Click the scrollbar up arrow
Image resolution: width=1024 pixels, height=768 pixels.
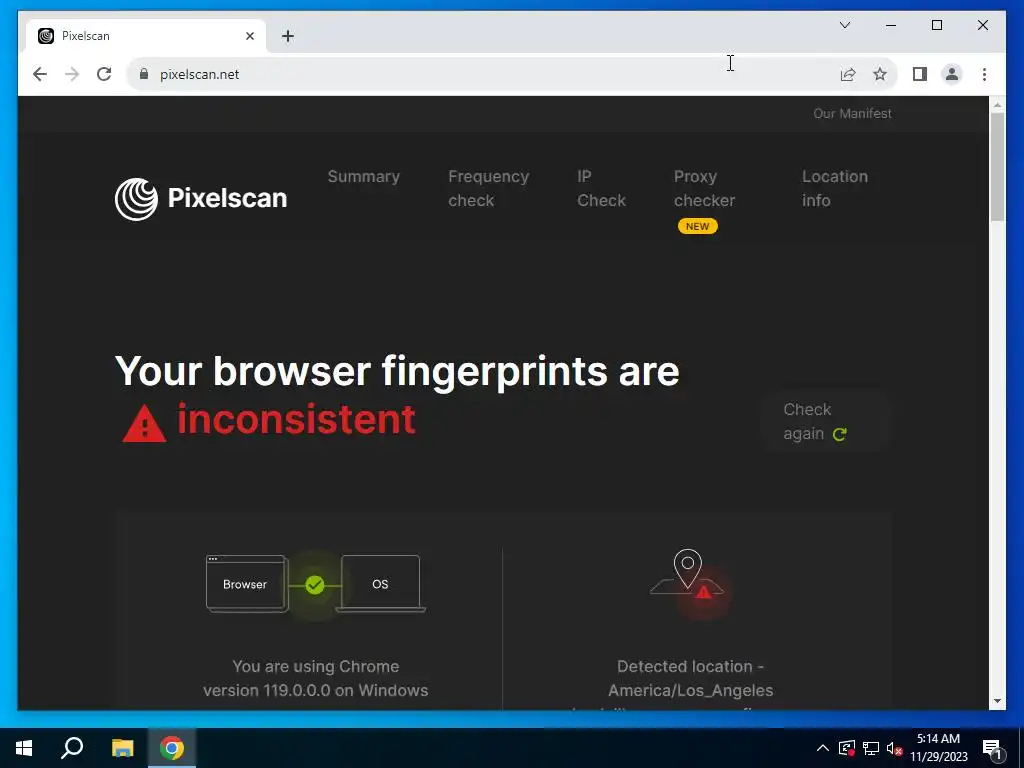point(997,104)
